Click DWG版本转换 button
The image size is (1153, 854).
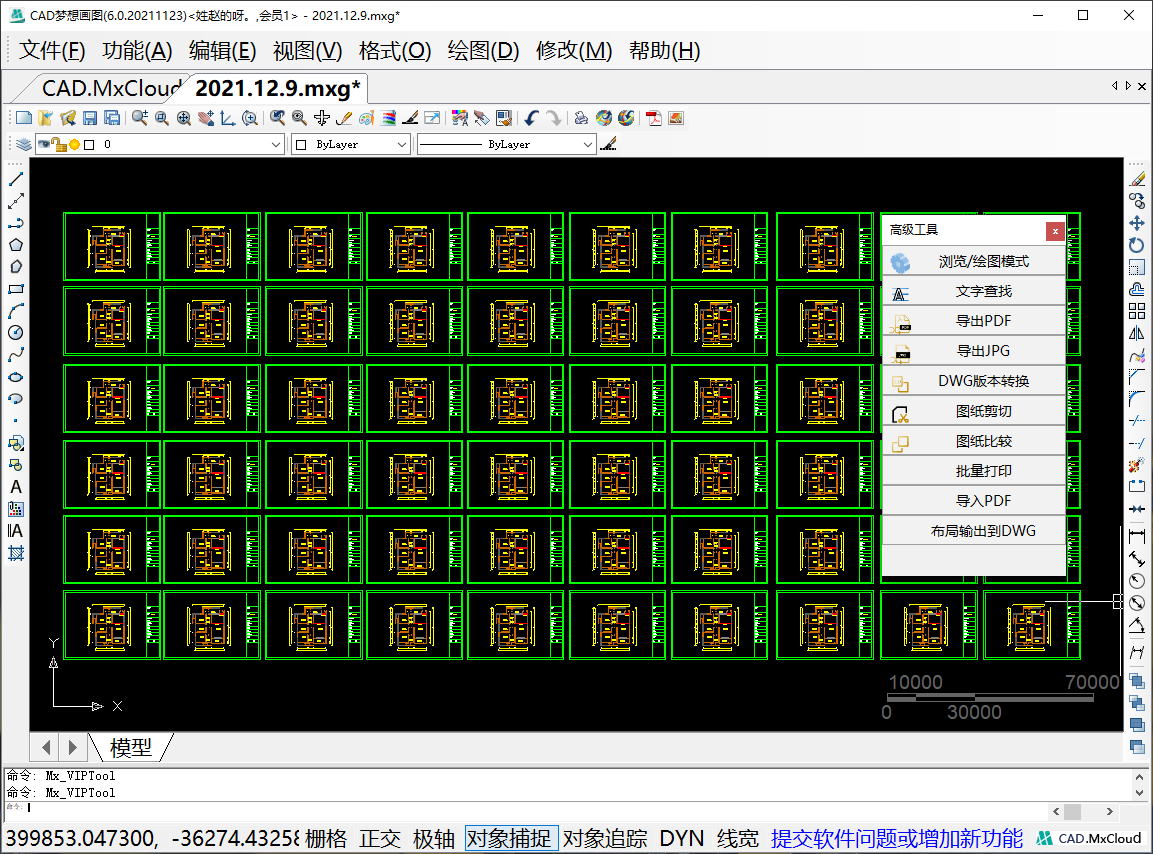coord(974,382)
